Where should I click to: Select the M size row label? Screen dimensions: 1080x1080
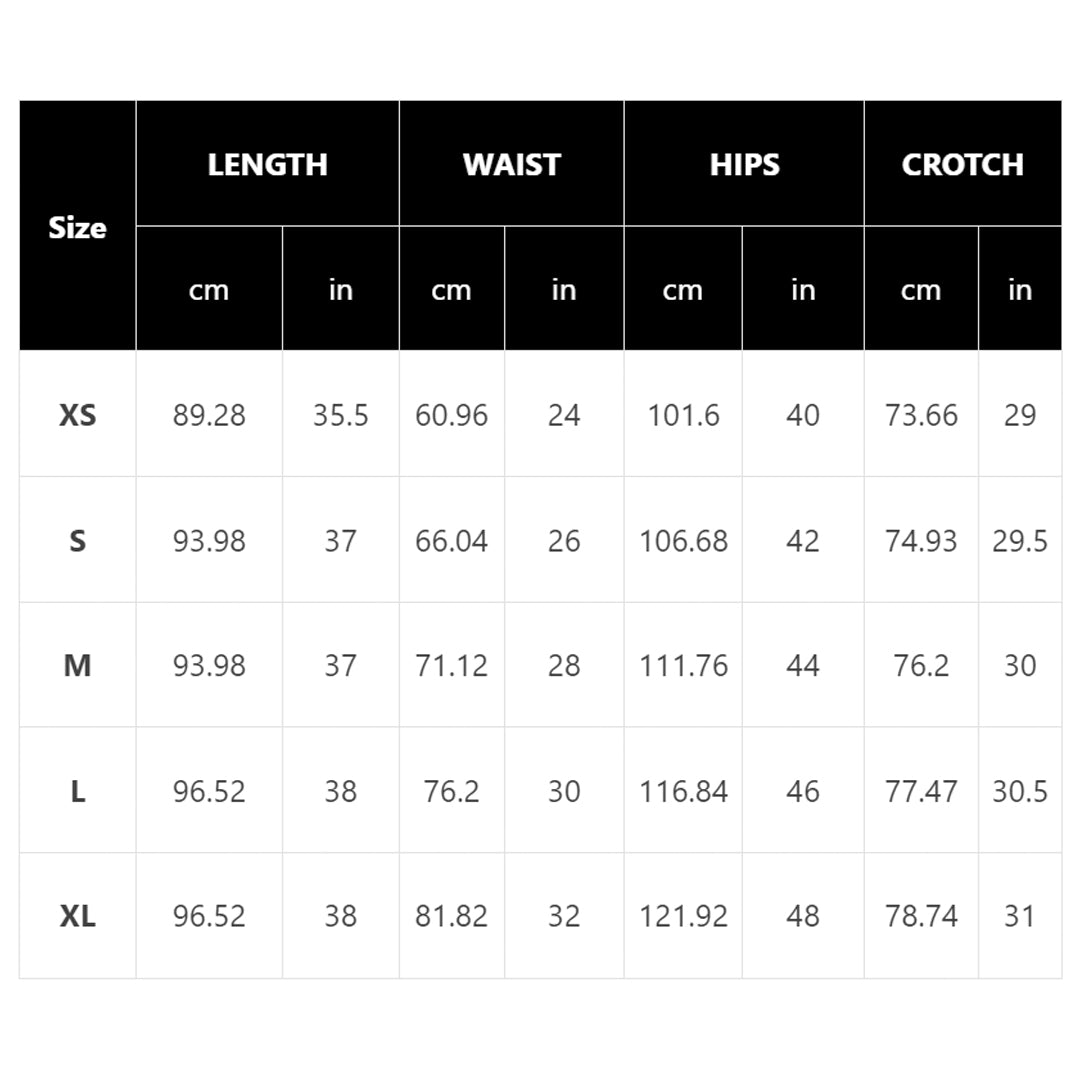coord(77,666)
